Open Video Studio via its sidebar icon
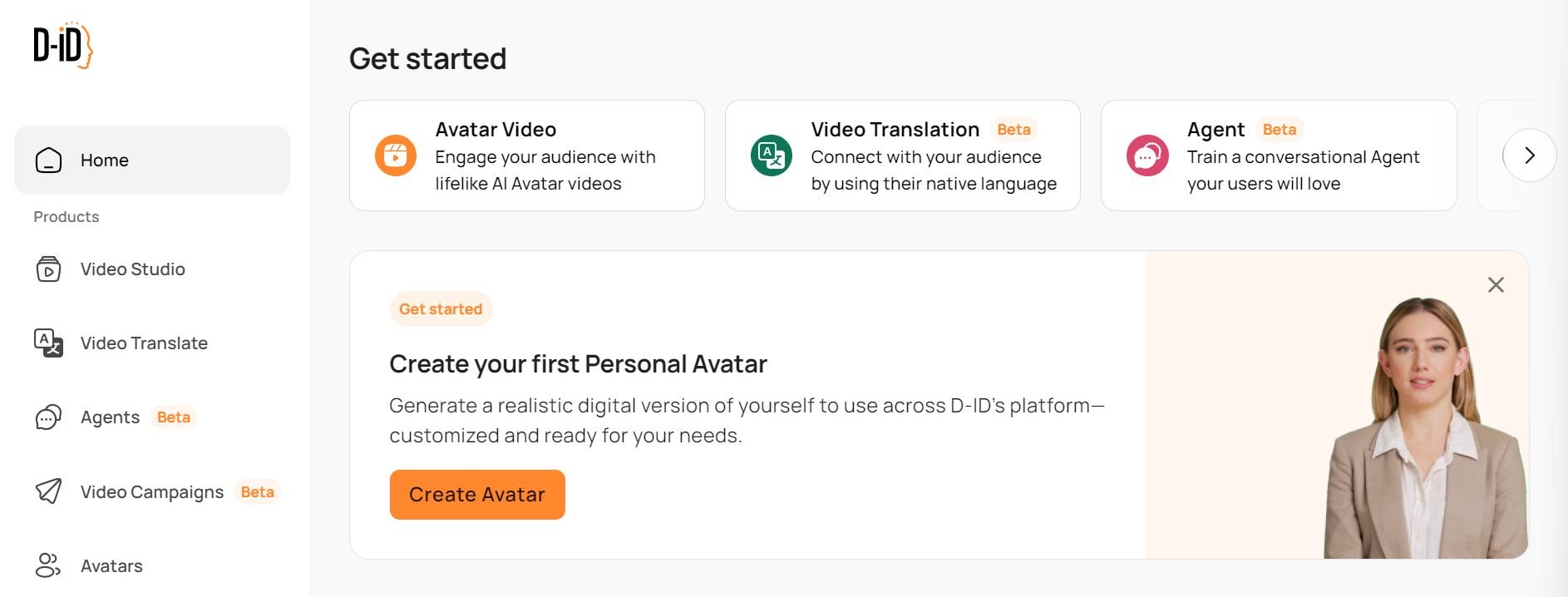 point(48,269)
